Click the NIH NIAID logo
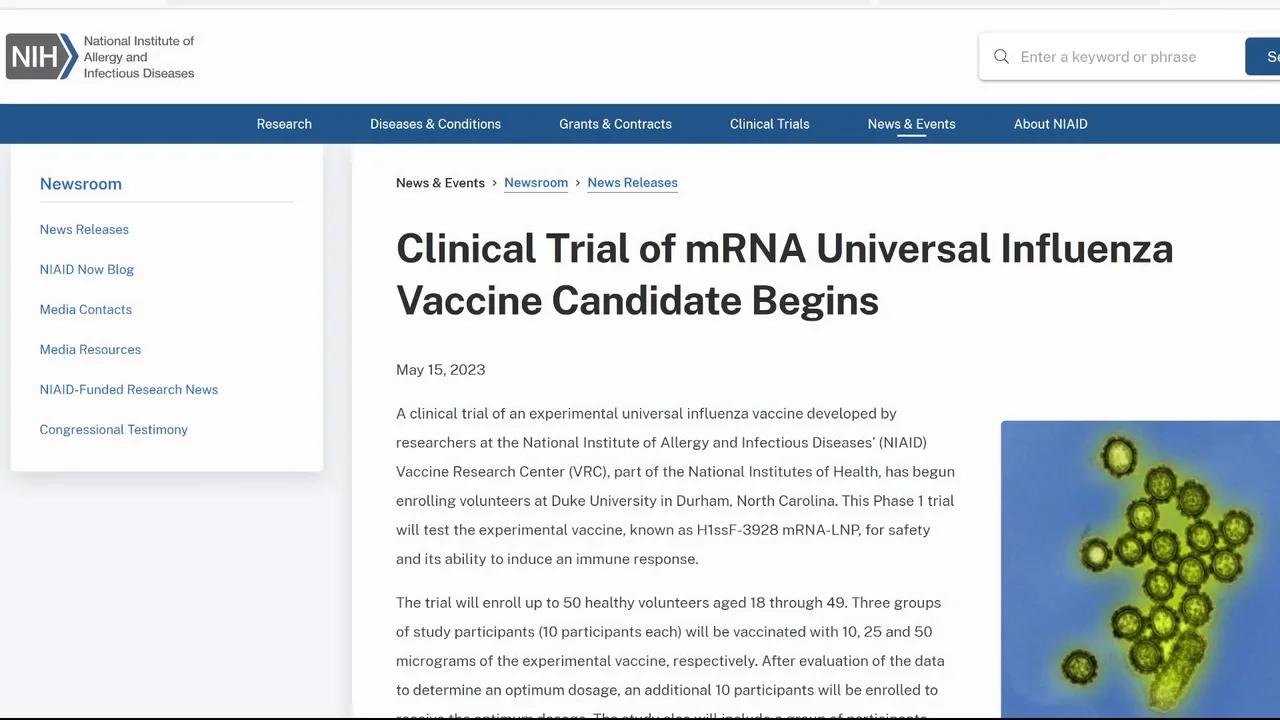The image size is (1280, 720). [100, 57]
